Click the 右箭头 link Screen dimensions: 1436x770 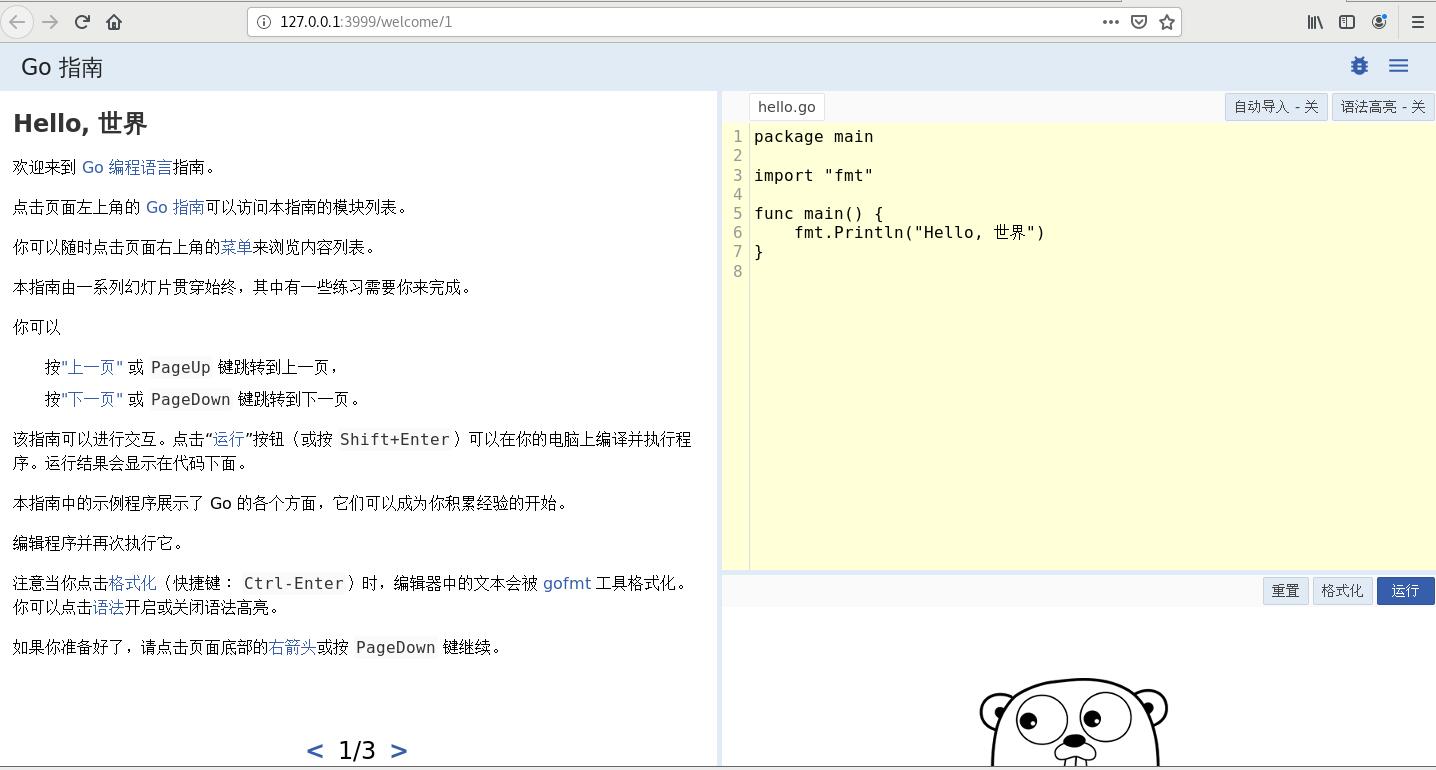pos(293,647)
